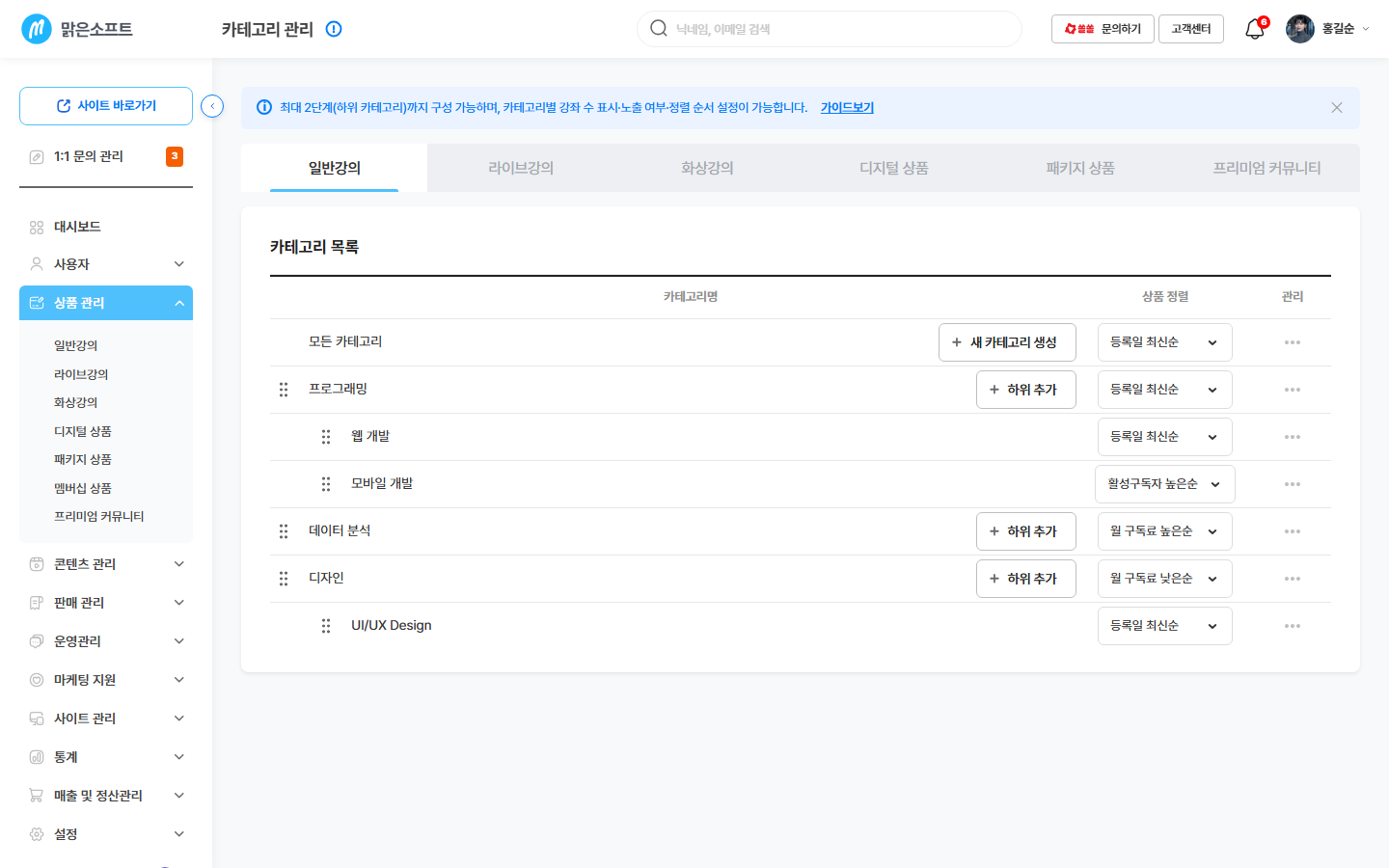Click the 통계 sidebar chart icon
This screenshot has height=868, width=1389.
37,757
